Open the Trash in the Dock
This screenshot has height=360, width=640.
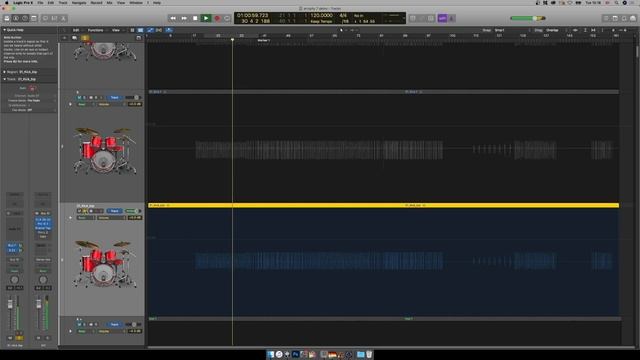click(369, 354)
